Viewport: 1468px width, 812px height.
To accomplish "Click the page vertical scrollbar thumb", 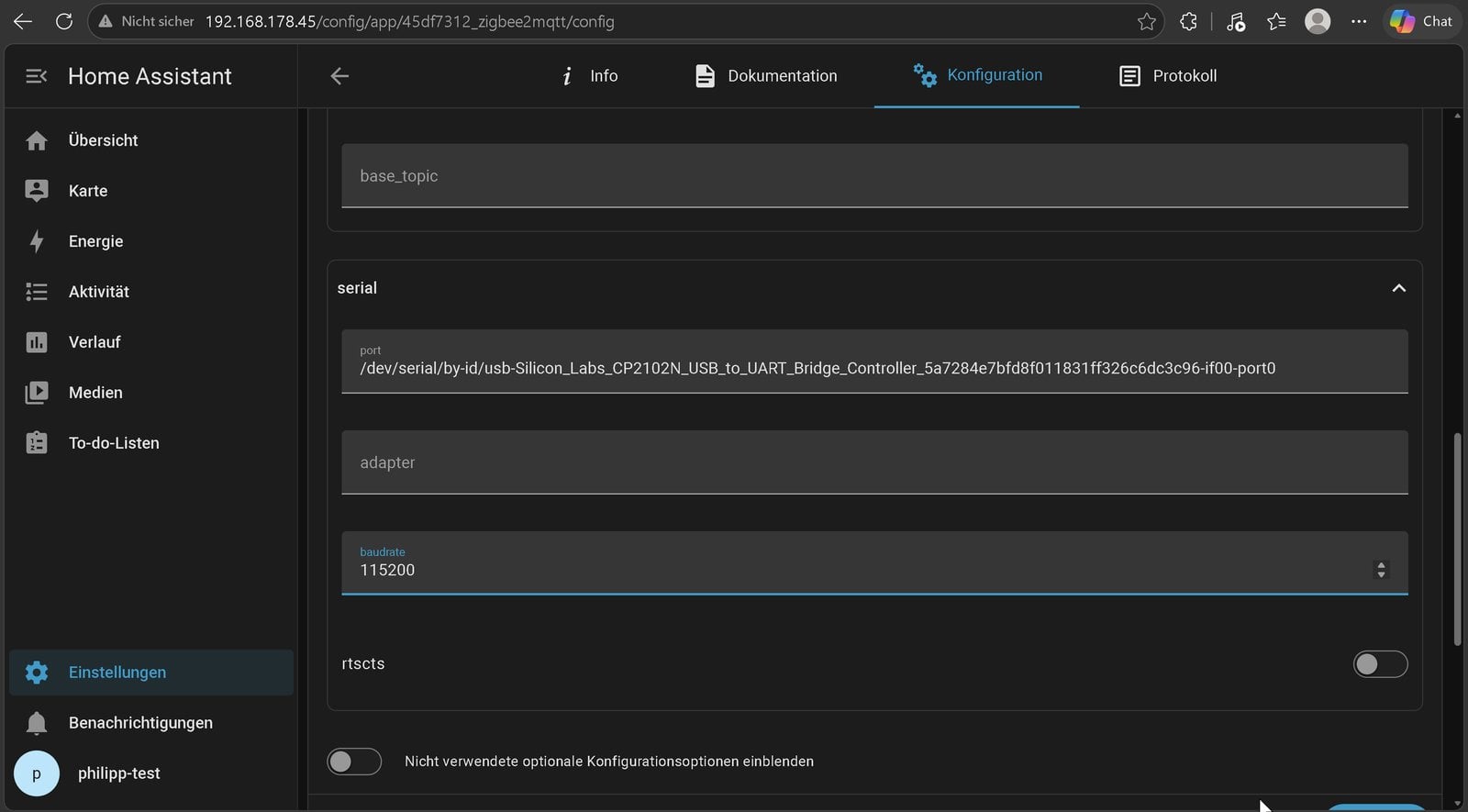I will pos(1458,539).
